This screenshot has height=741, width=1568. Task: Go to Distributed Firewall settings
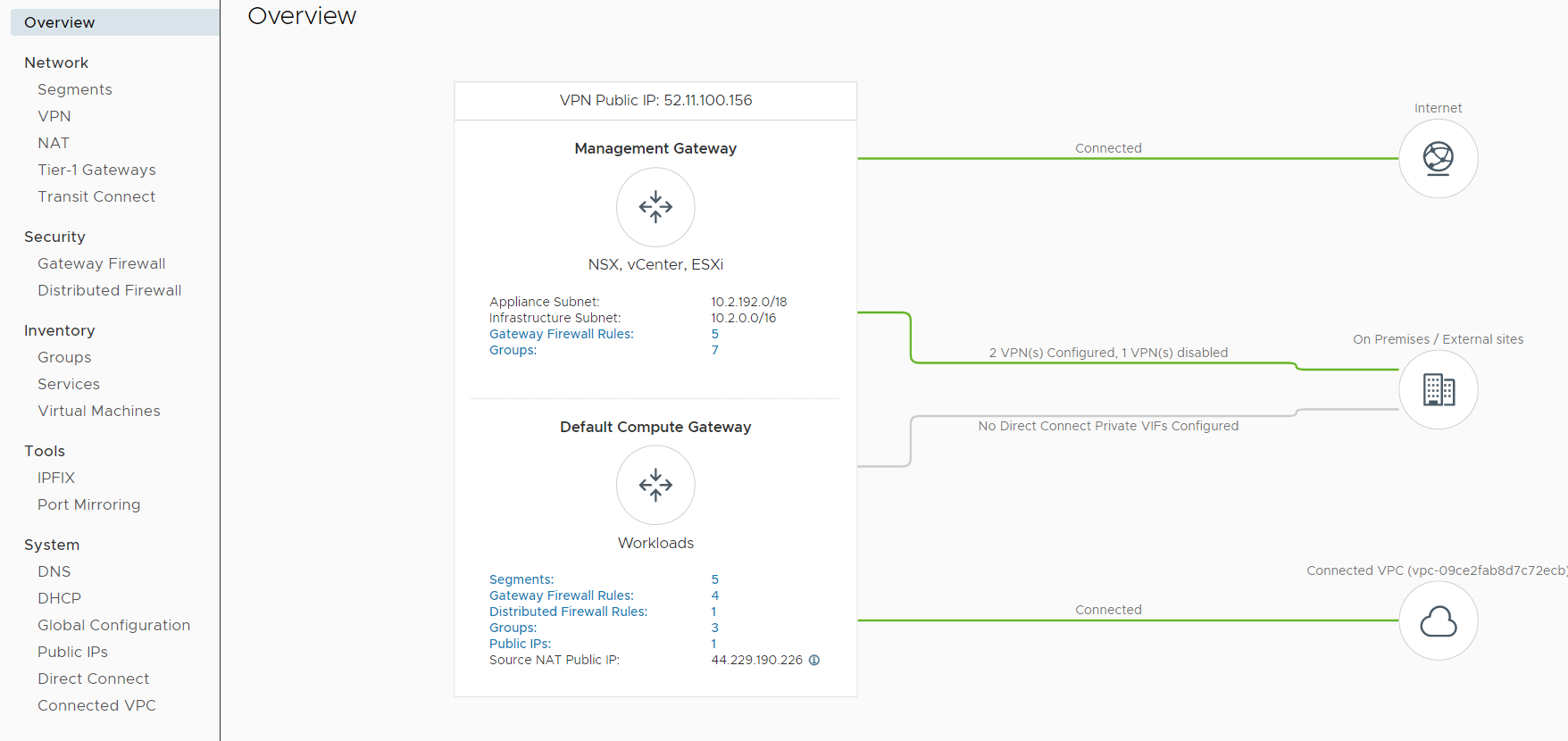[109, 290]
